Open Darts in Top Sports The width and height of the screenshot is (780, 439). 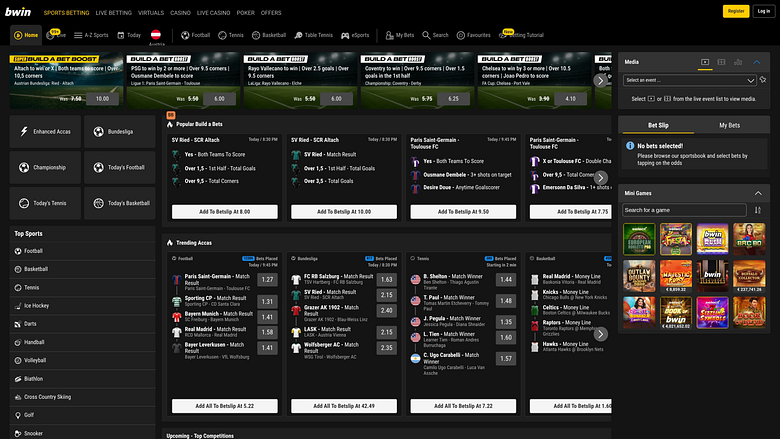(83, 324)
